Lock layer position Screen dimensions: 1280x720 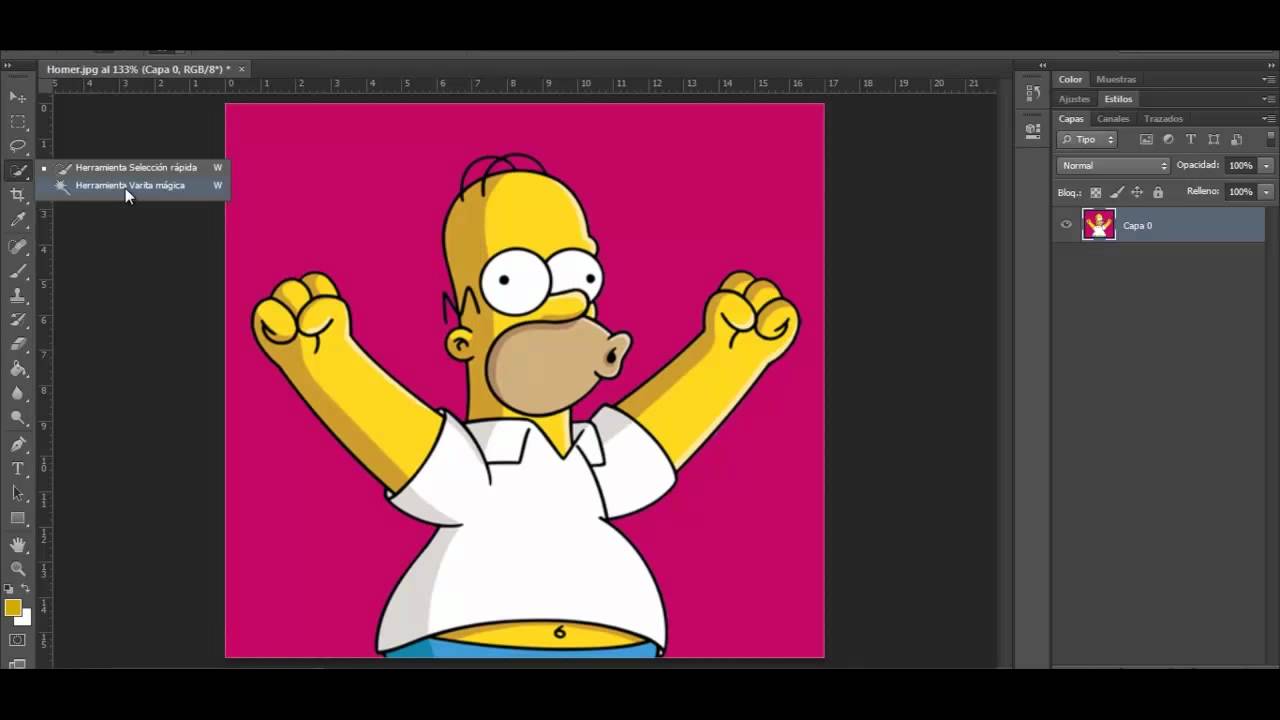tap(1137, 192)
